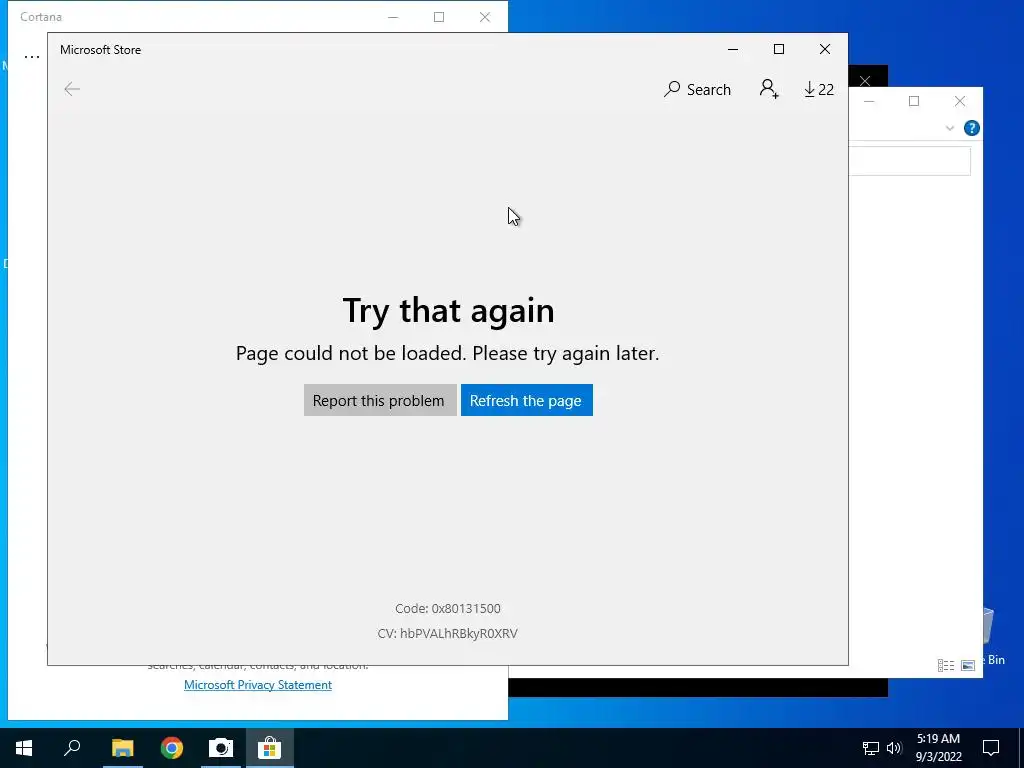Maximize the Microsoft Store window
The height and width of the screenshot is (768, 1024).
tap(778, 50)
